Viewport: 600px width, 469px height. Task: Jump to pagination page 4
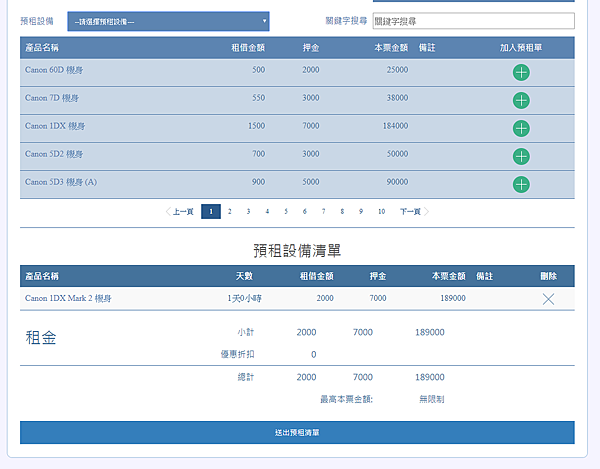267,212
